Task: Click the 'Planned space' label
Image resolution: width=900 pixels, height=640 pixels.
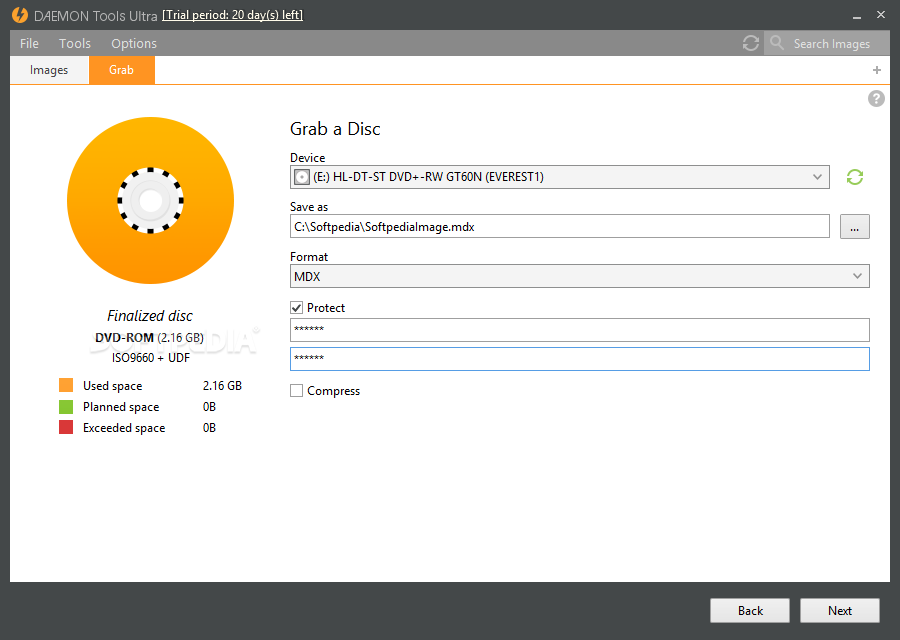Action: click(121, 407)
